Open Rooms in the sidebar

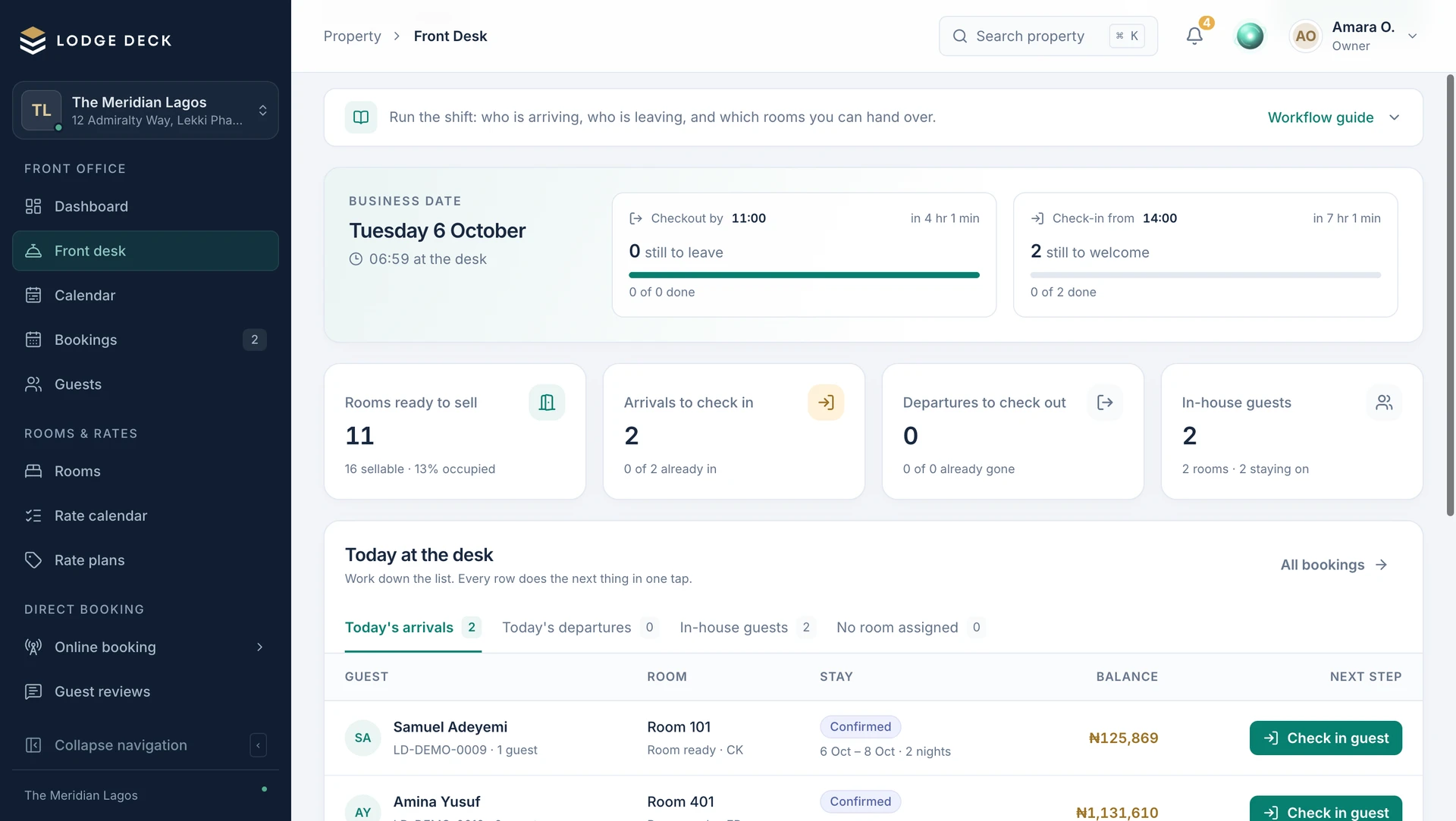pos(146,472)
